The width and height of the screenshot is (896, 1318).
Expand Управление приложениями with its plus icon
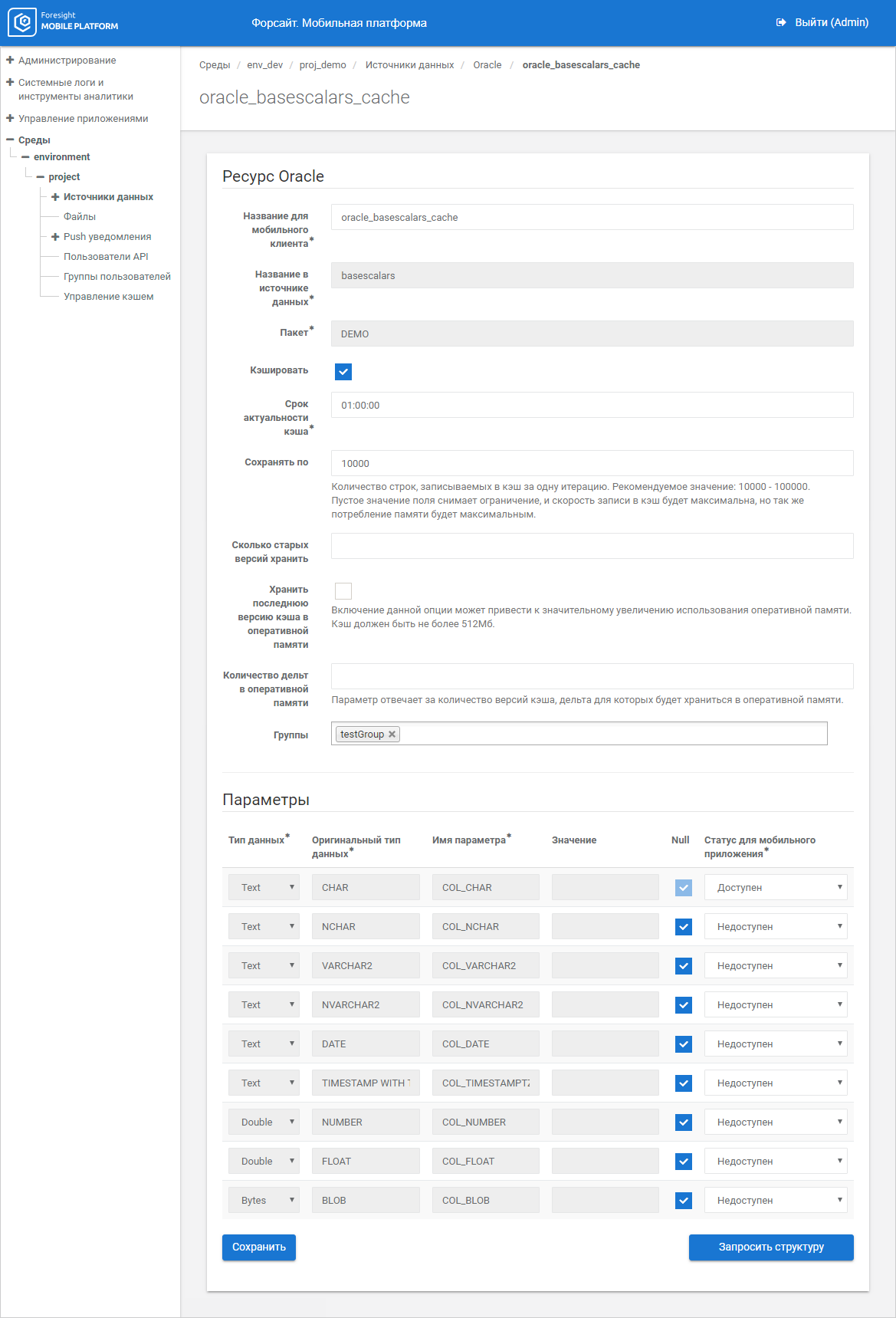click(10, 118)
